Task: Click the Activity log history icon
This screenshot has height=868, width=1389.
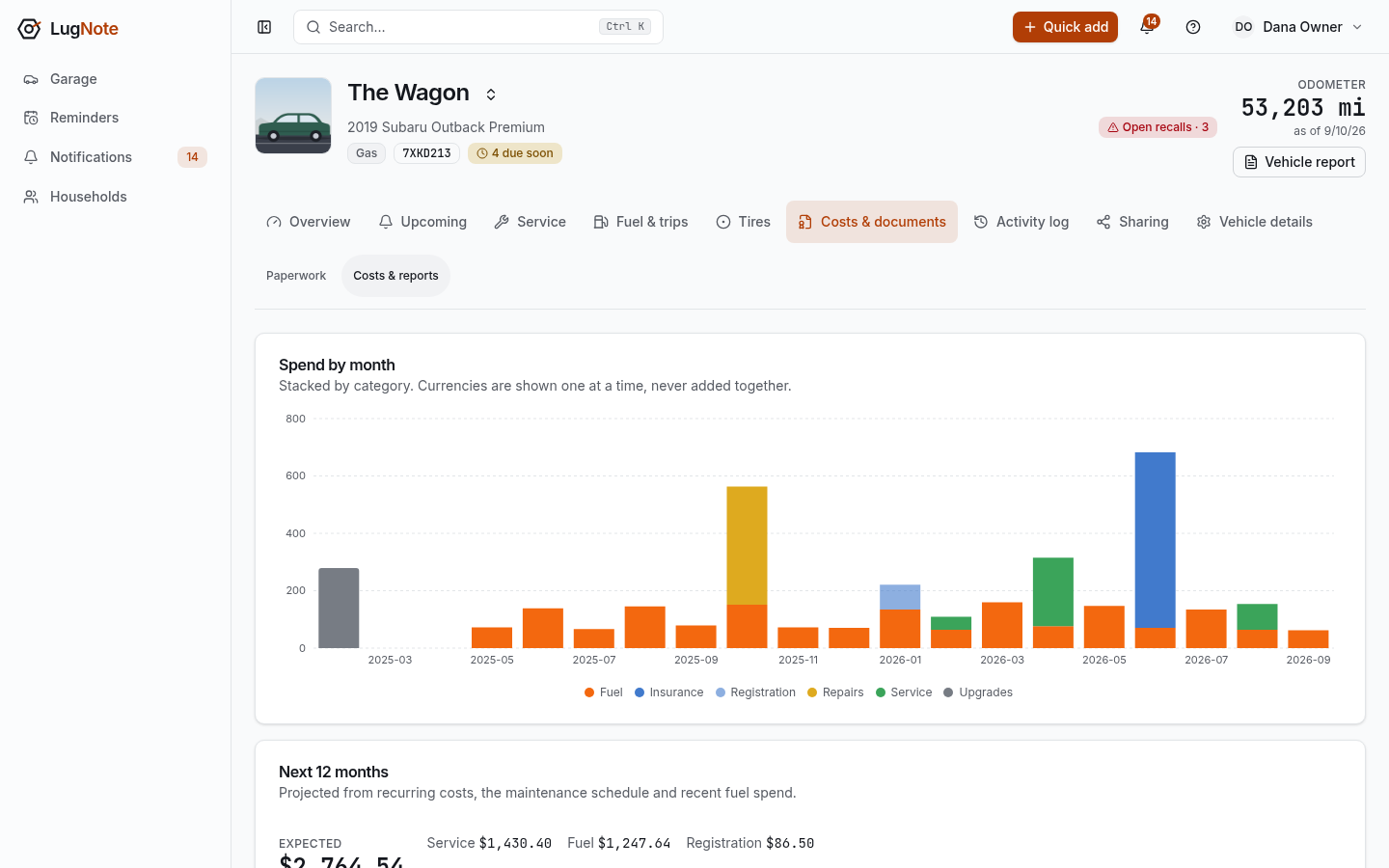Action: pos(981,222)
